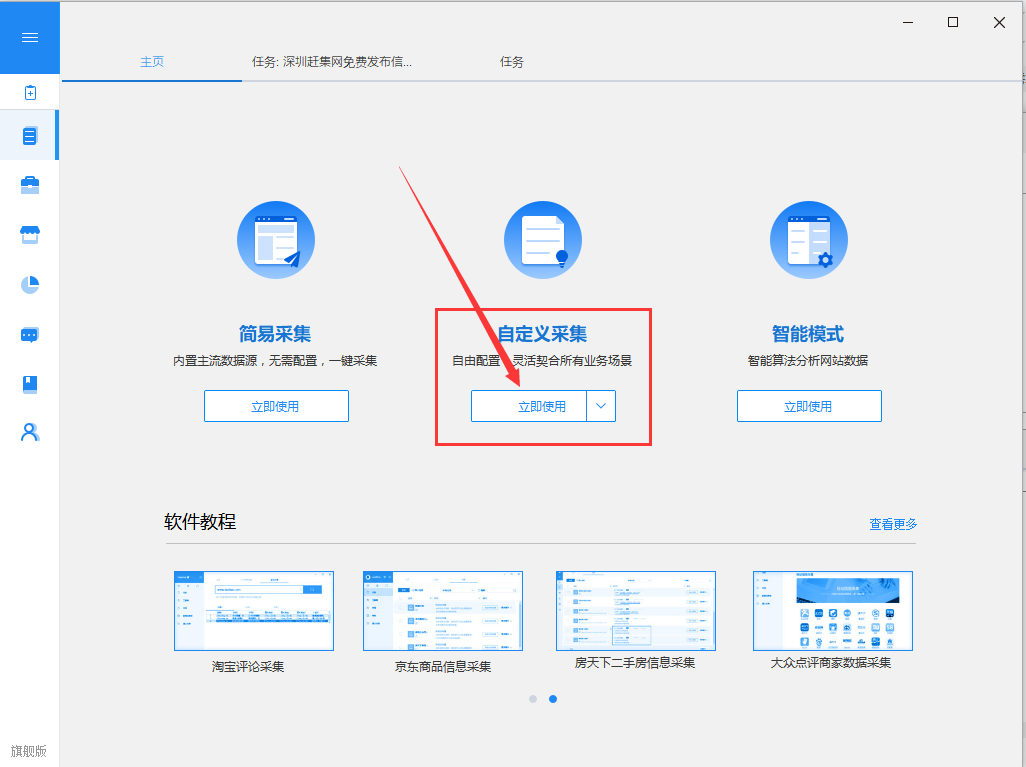Click the 京东商品信息采集 caption
This screenshot has width=1026, height=767.
pyautogui.click(x=443, y=666)
